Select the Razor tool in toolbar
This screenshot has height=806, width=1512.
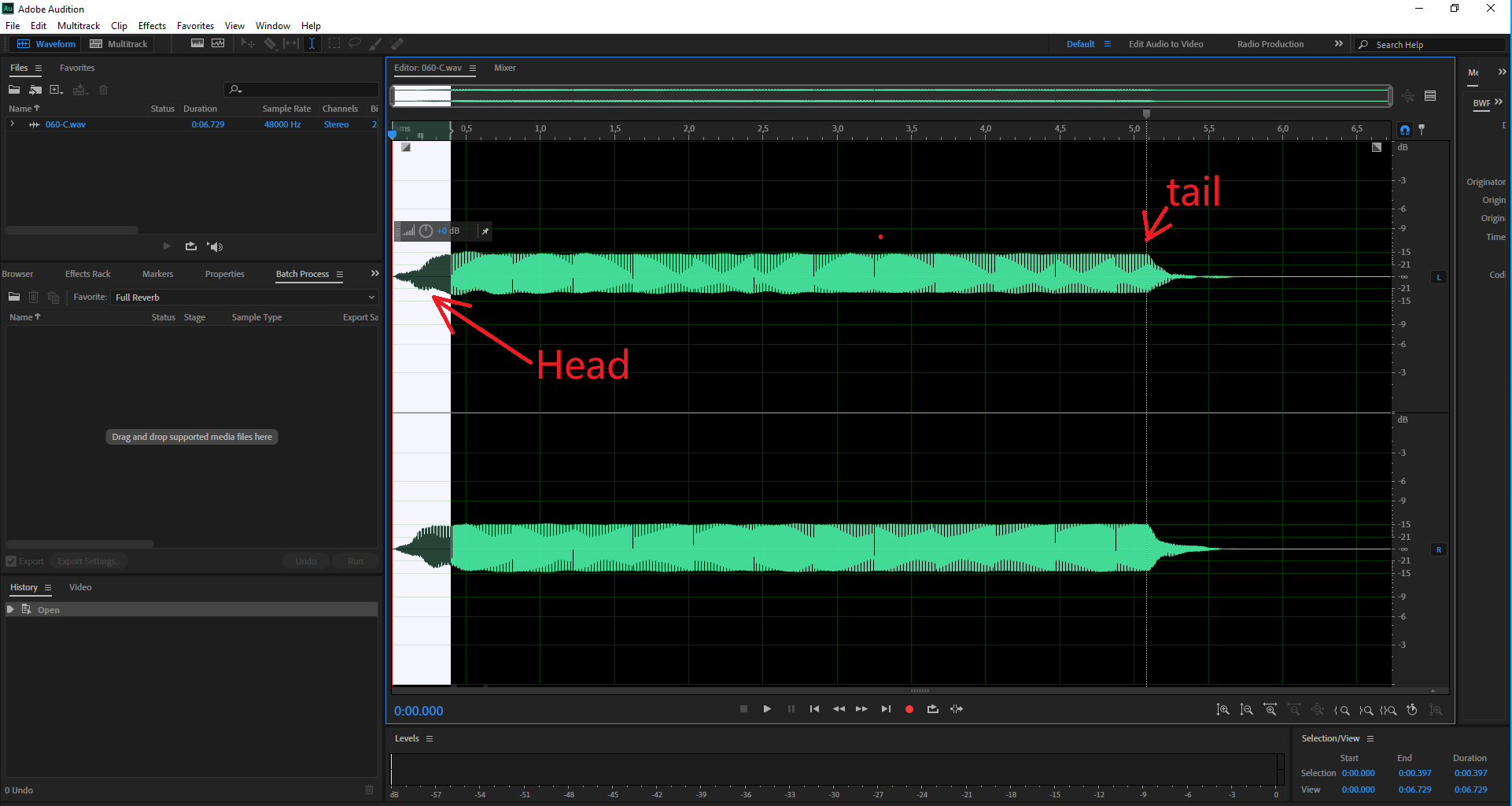click(x=270, y=44)
